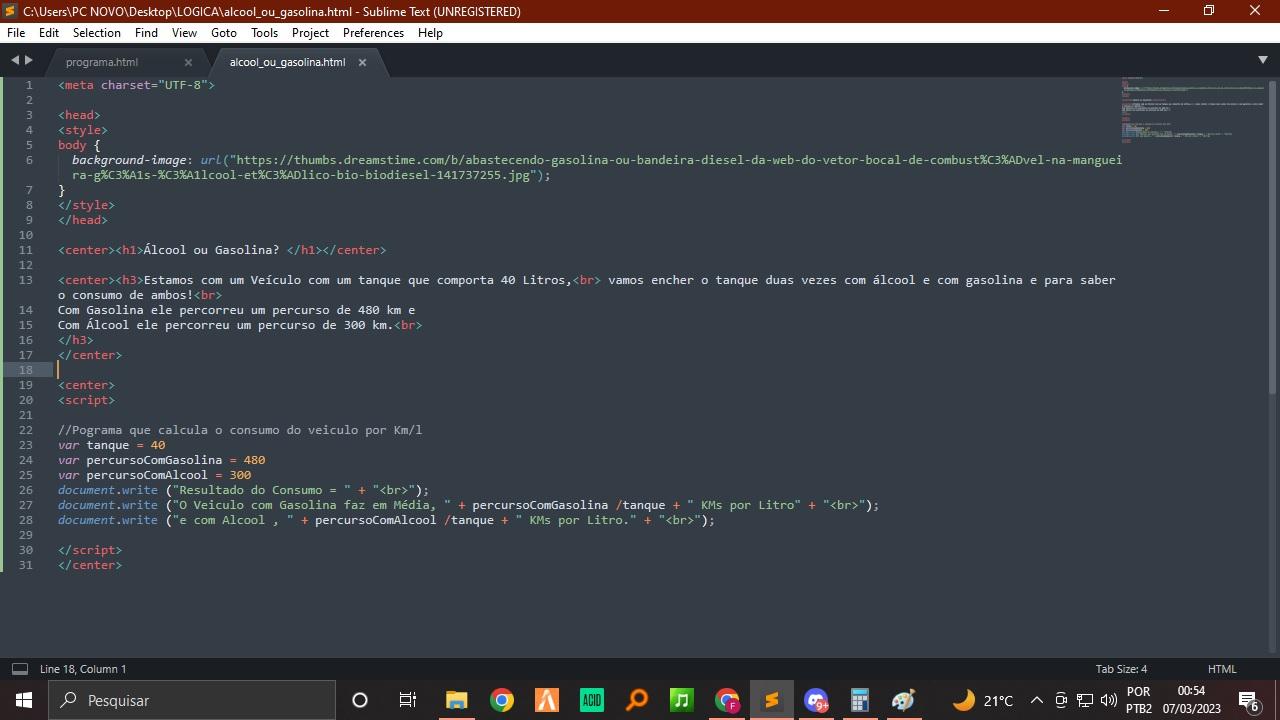The image size is (1280, 720).
Task: Launch ACID app from taskbar
Action: click(x=591, y=700)
